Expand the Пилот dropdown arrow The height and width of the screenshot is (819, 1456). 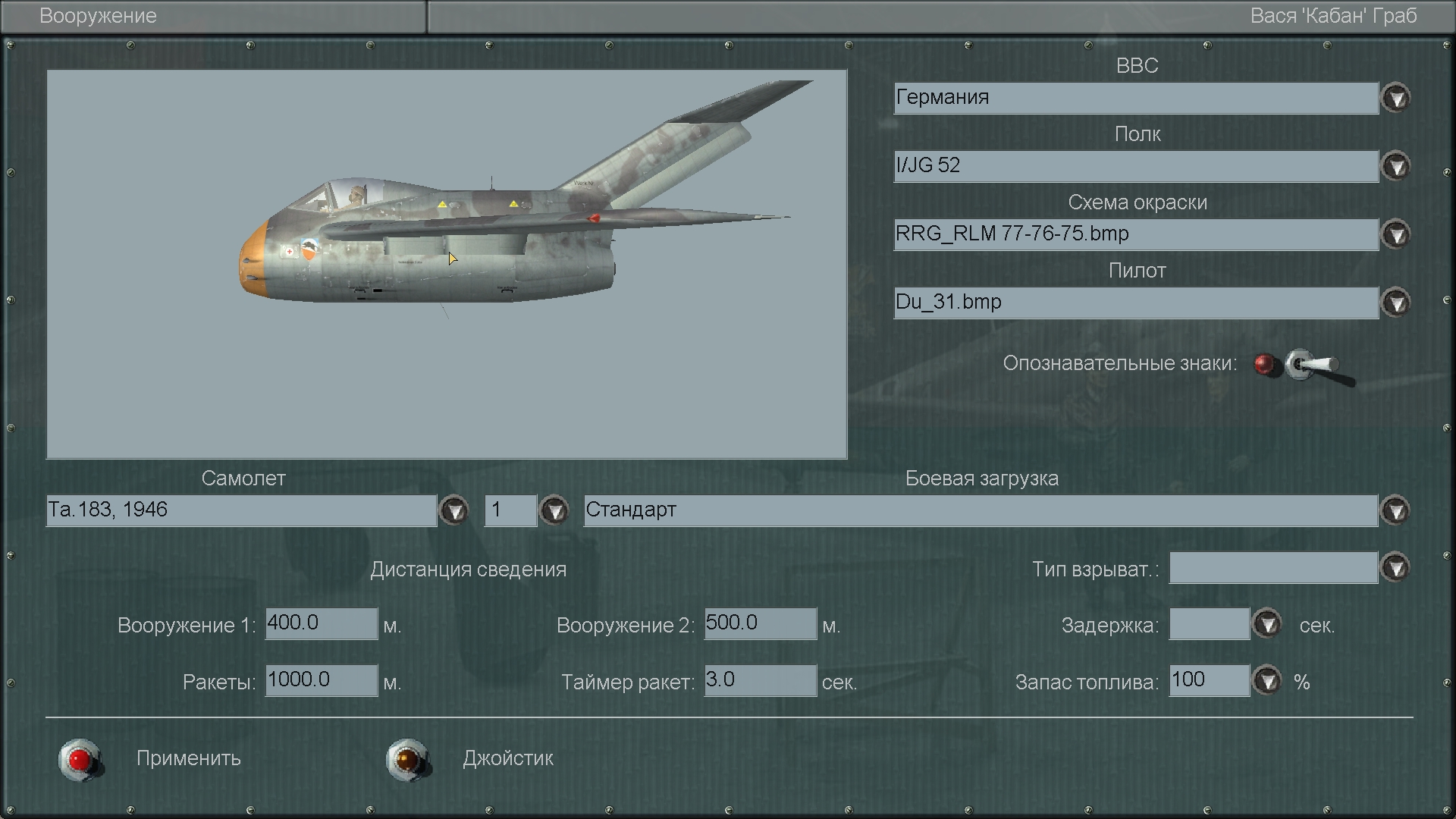[x=1396, y=303]
